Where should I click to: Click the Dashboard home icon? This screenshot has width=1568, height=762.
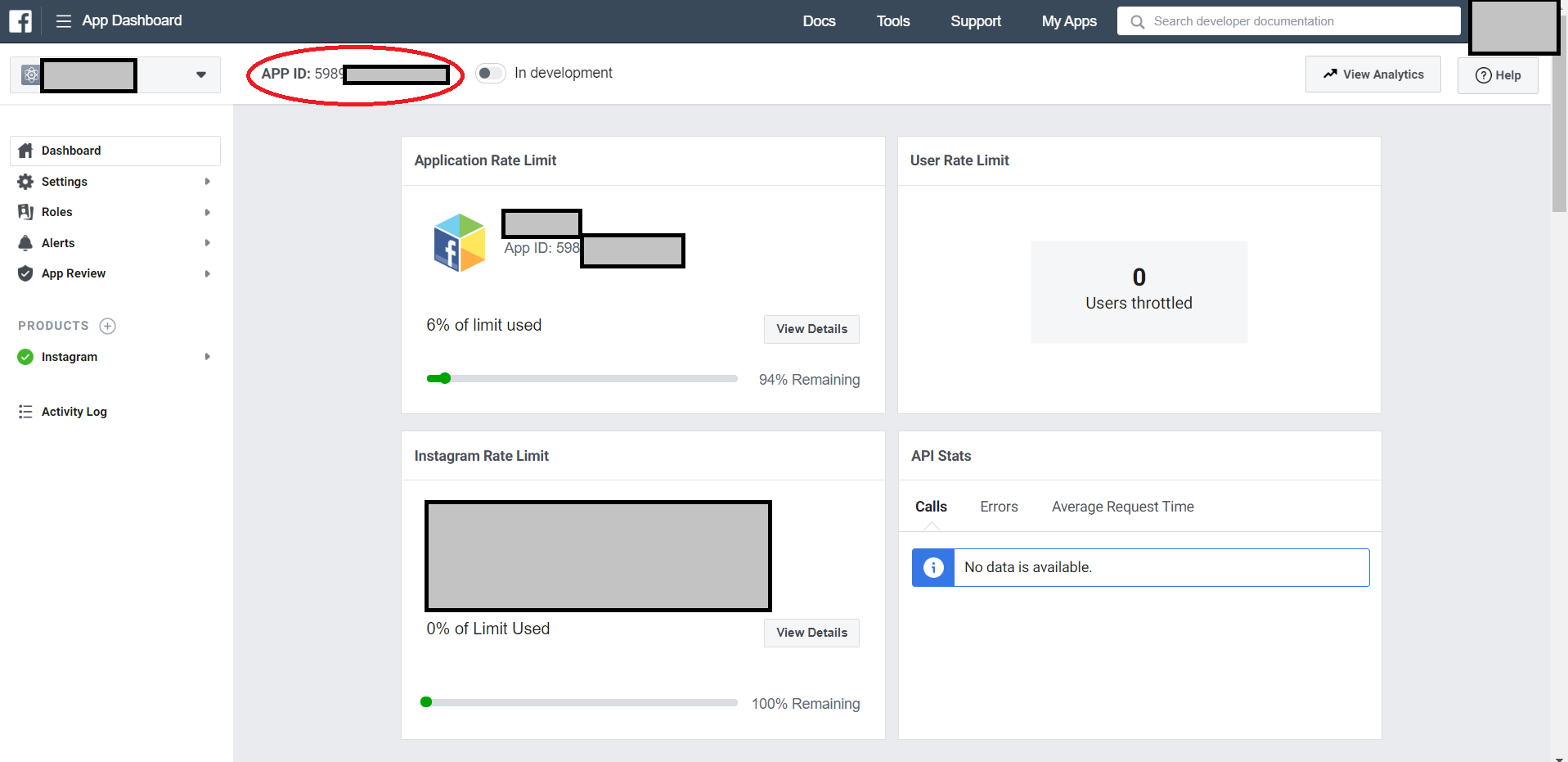click(25, 151)
